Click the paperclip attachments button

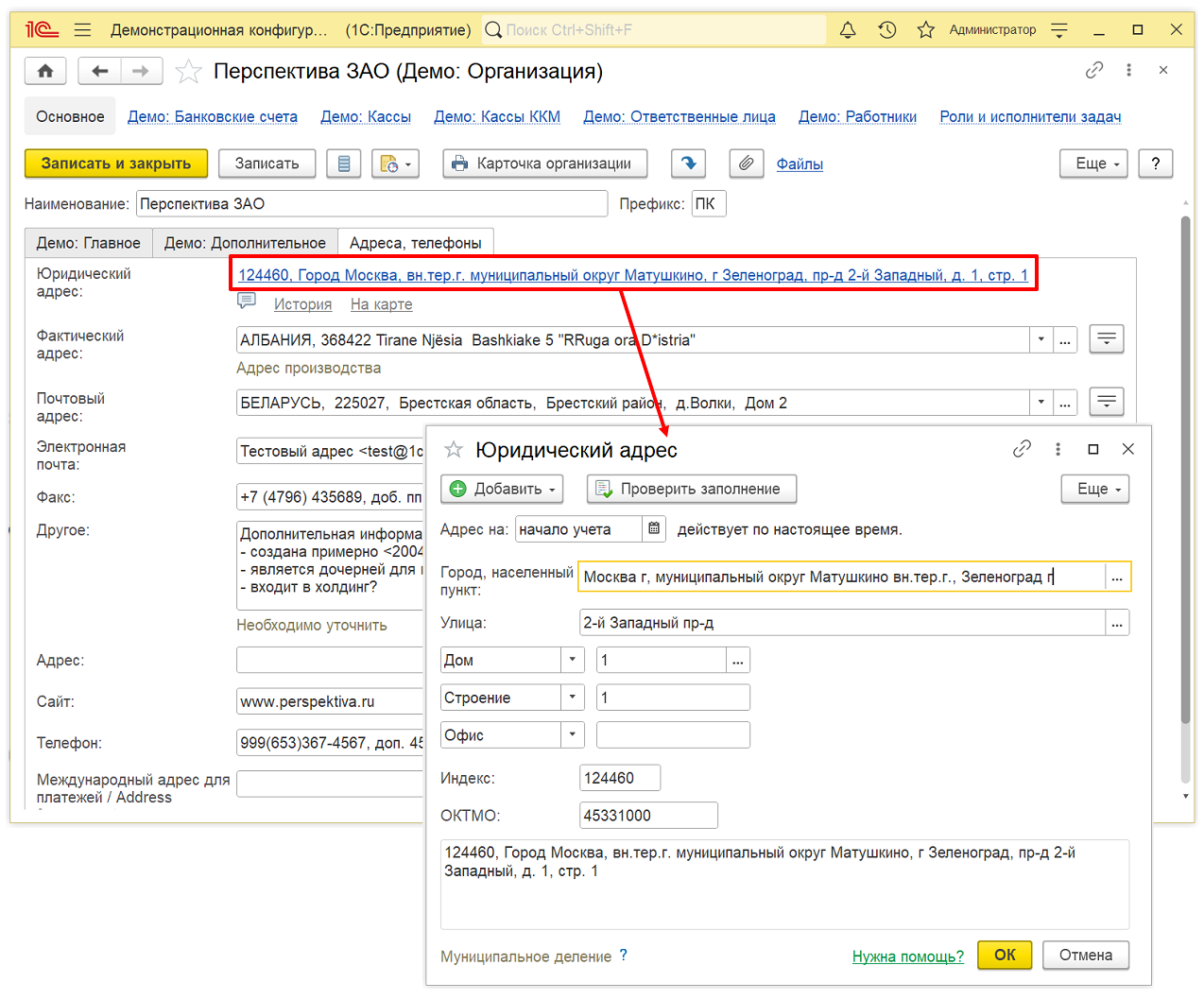coord(747,164)
